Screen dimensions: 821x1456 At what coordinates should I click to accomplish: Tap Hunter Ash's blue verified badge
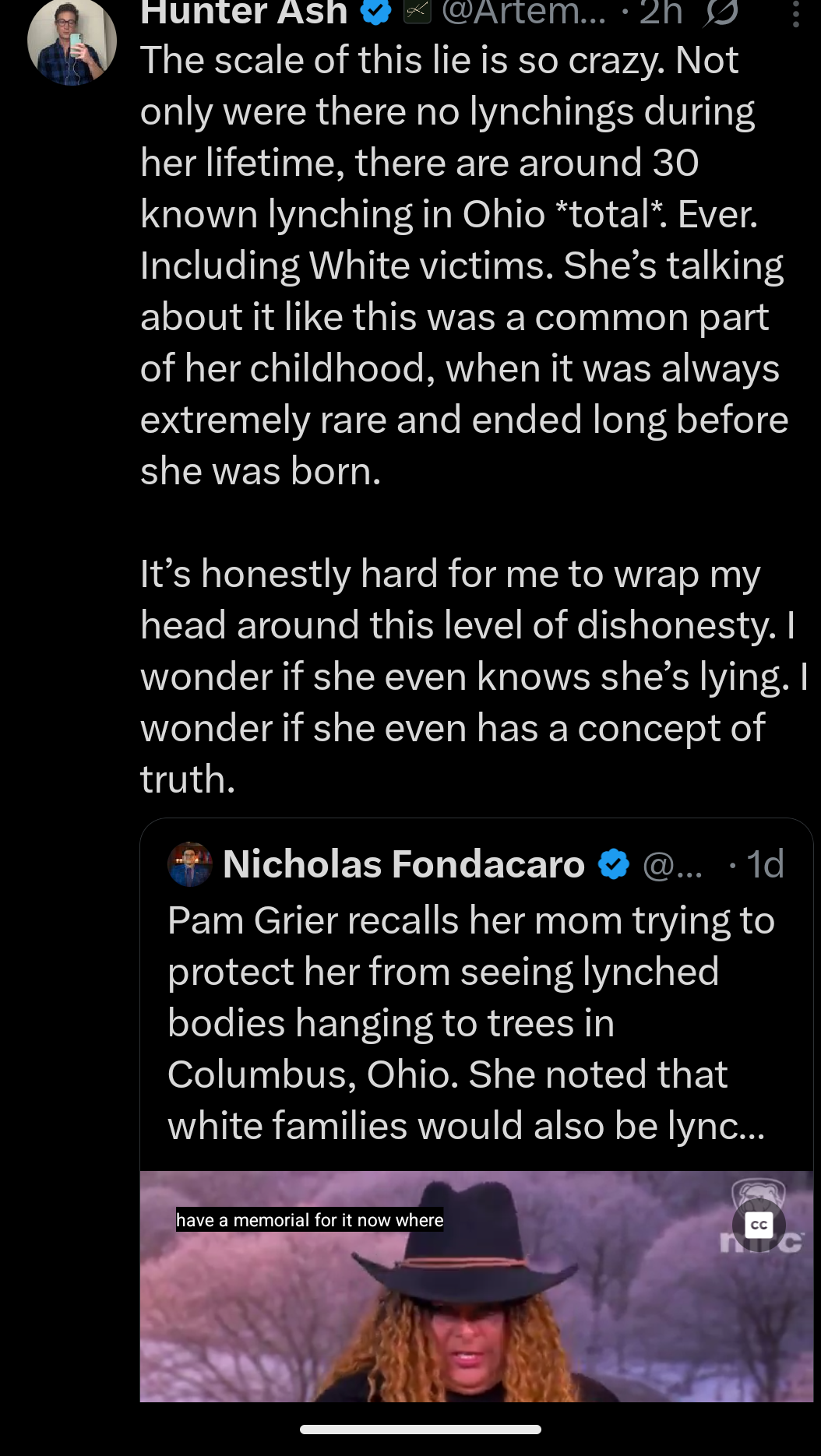click(377, 12)
